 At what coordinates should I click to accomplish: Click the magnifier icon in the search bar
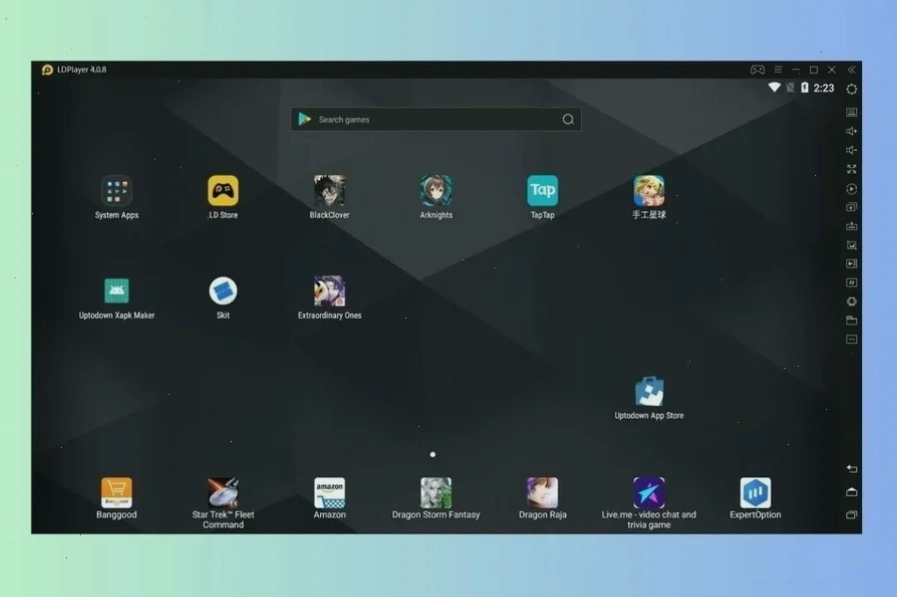point(568,120)
